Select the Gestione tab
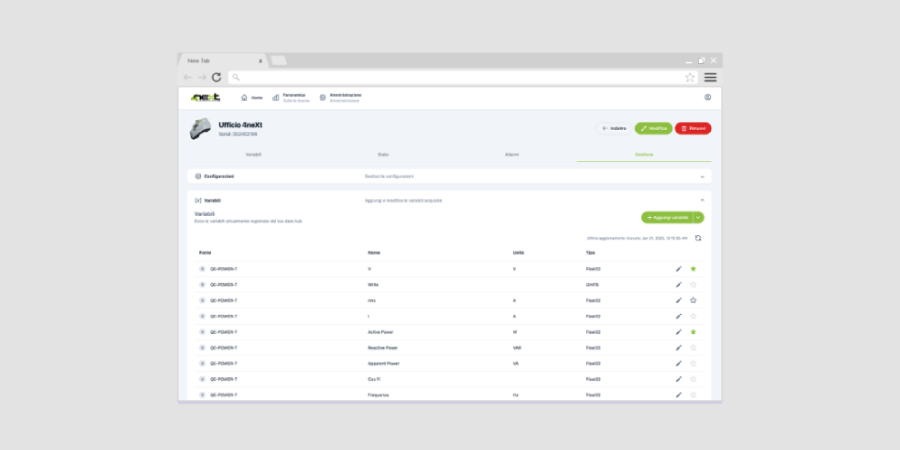 pos(644,155)
